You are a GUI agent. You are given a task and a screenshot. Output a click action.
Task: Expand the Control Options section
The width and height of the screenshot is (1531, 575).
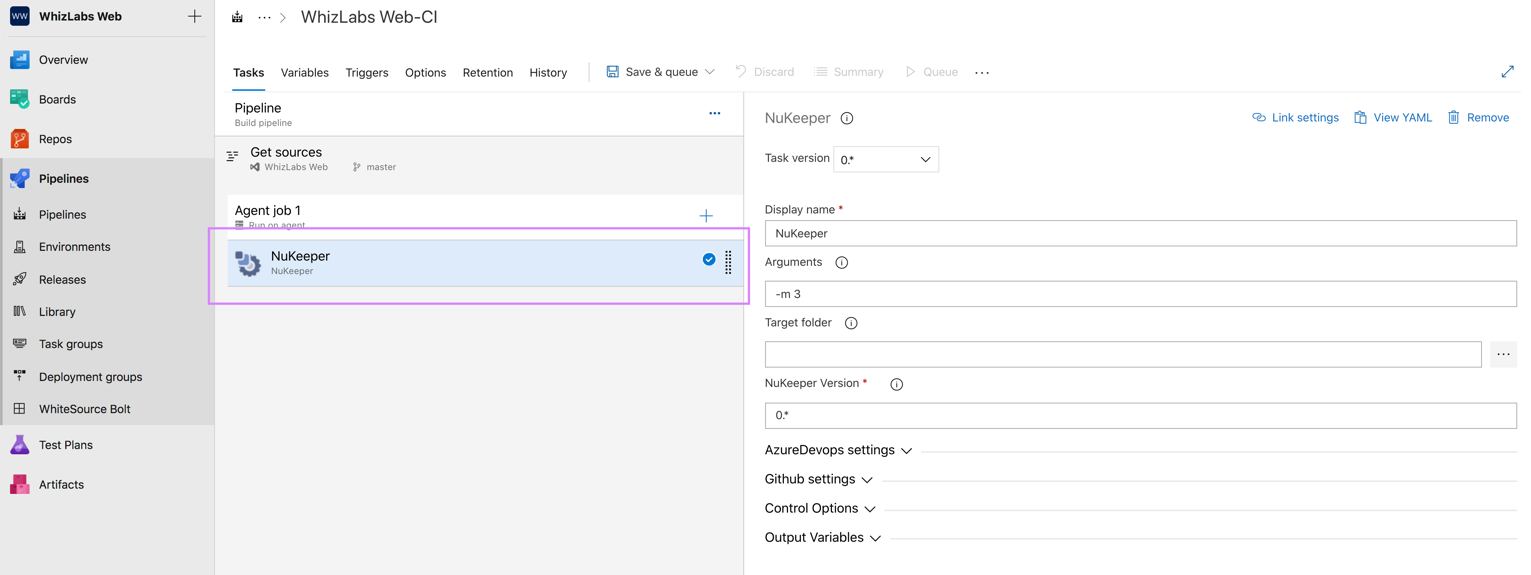pos(820,508)
